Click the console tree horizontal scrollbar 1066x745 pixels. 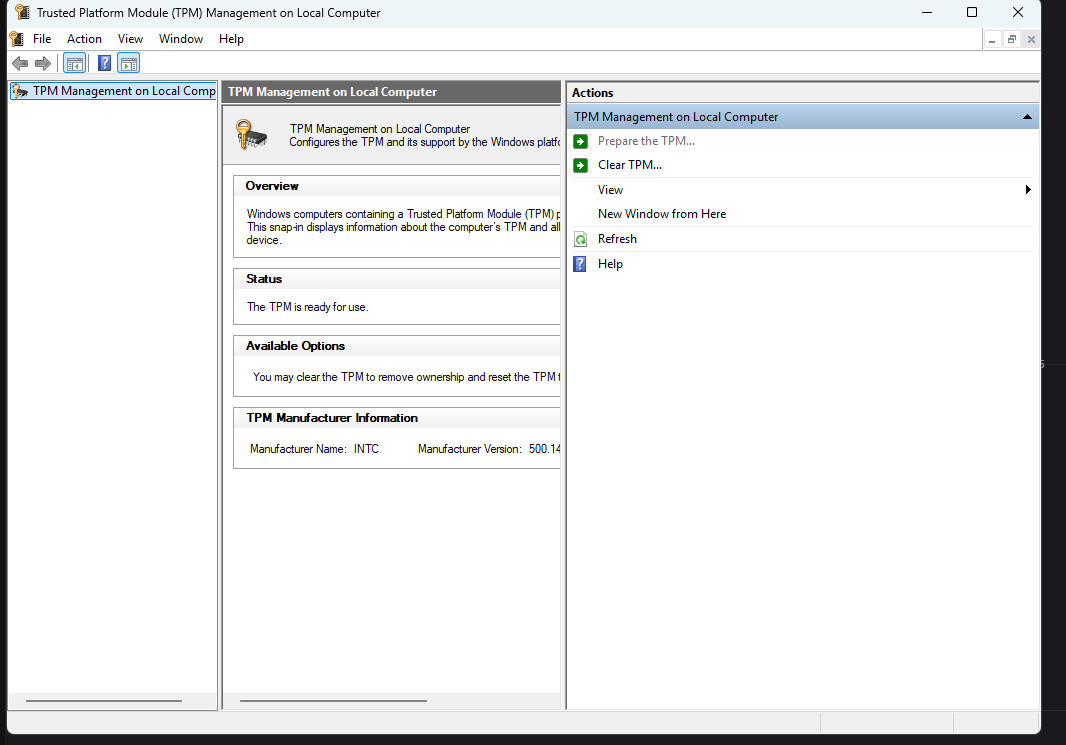[x=104, y=701]
